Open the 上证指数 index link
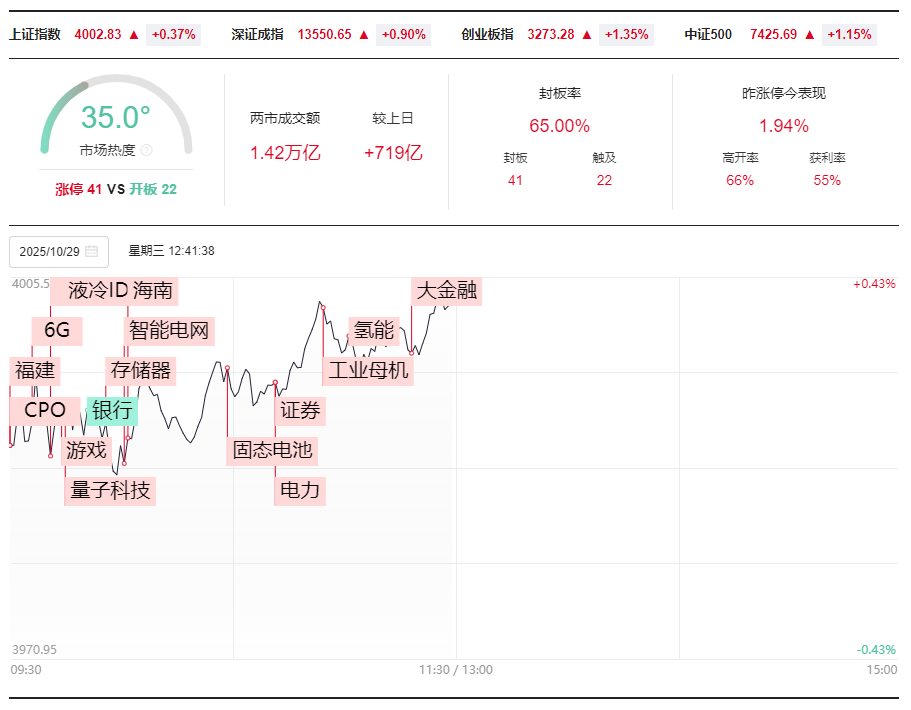The image size is (911, 710). pyautogui.click(x=35, y=35)
